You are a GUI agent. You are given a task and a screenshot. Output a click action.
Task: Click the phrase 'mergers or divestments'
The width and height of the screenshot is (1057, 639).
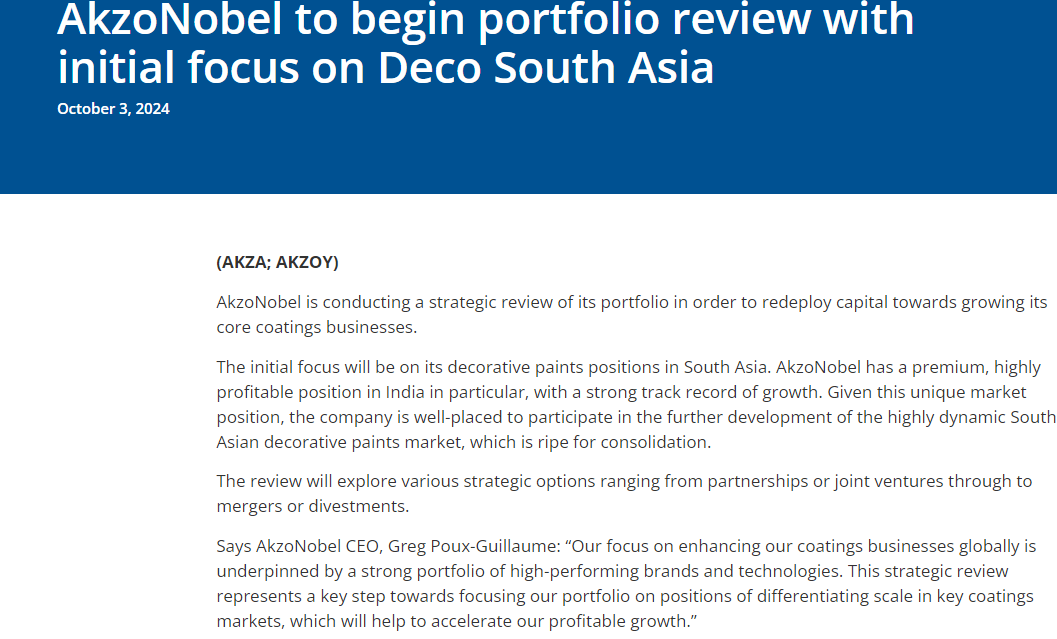(311, 506)
